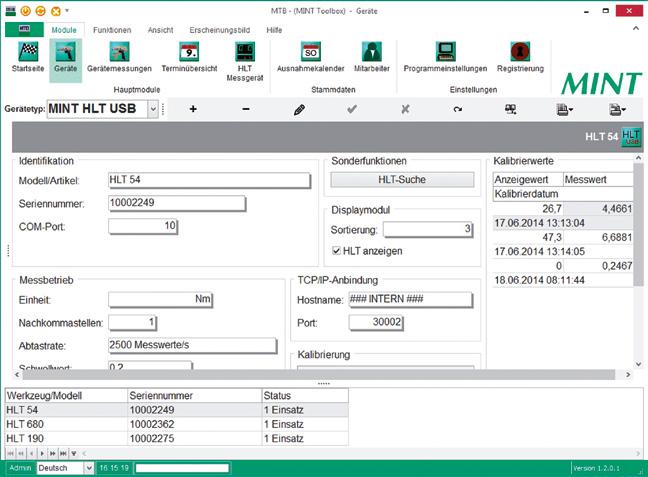Viewport: 648px width, 477px height.
Task: Select the HLT 54 row in list
Action: 176,410
